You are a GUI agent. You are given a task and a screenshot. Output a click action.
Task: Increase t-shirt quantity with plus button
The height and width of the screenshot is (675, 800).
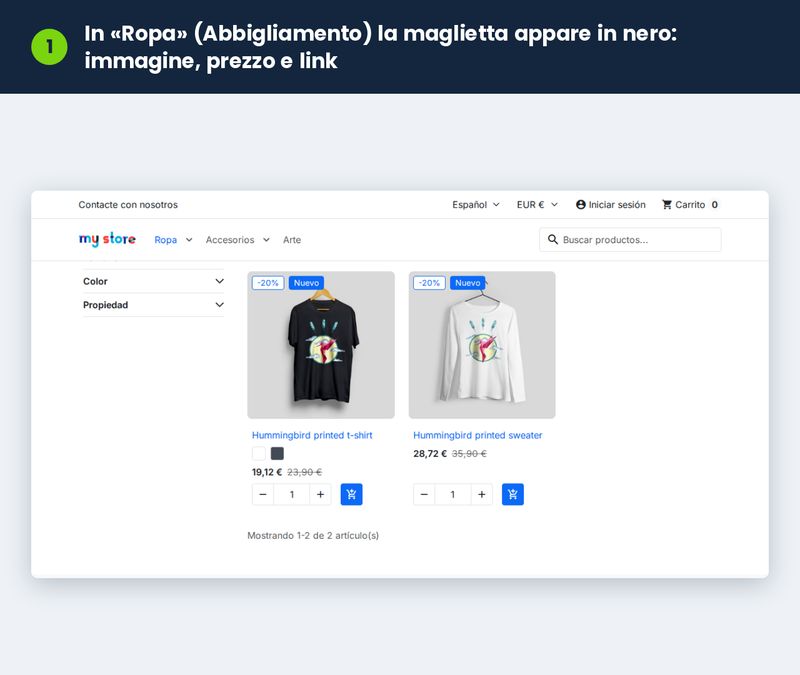320,494
